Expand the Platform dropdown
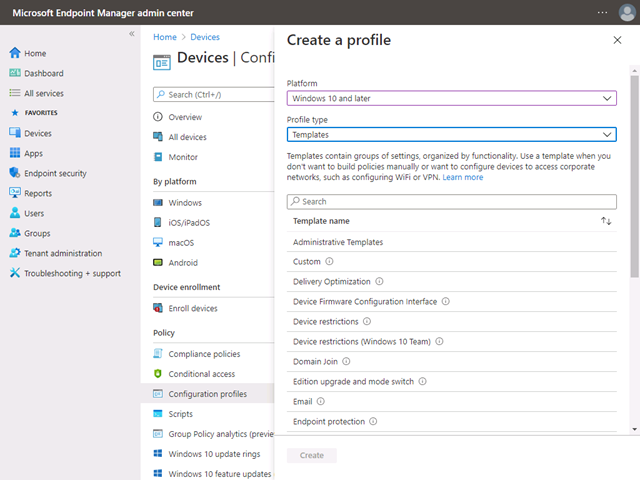This screenshot has height=480, width=640. tap(451, 98)
